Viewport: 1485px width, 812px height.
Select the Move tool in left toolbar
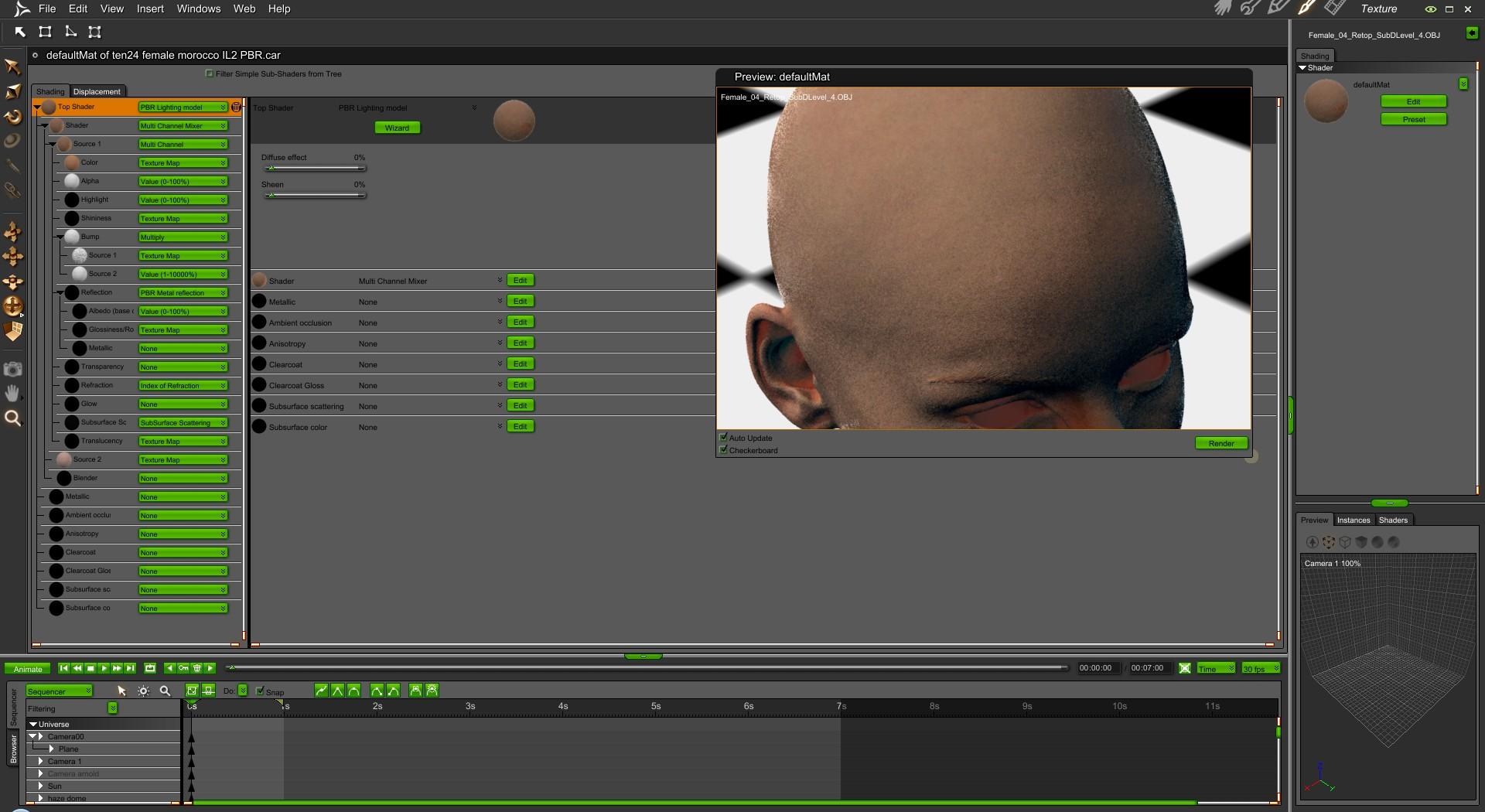(x=12, y=67)
